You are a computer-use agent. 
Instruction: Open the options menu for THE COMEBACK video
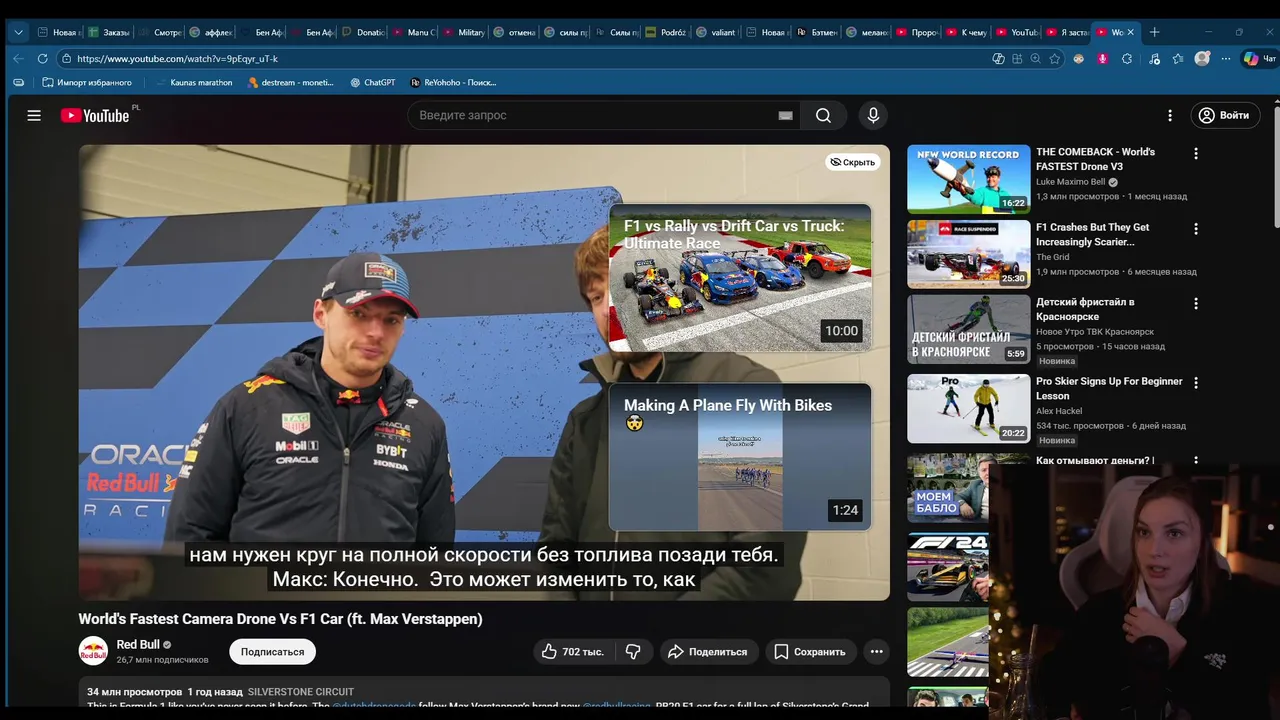tap(1195, 154)
